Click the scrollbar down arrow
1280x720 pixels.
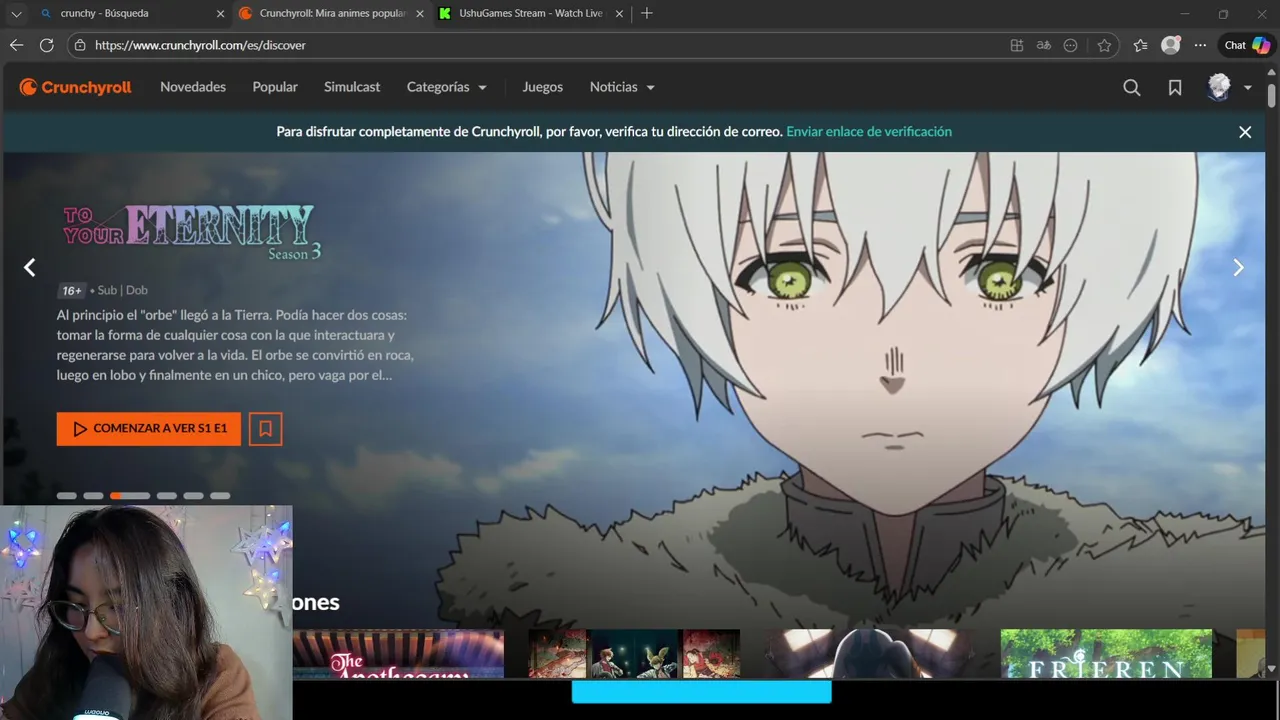click(x=1272, y=668)
